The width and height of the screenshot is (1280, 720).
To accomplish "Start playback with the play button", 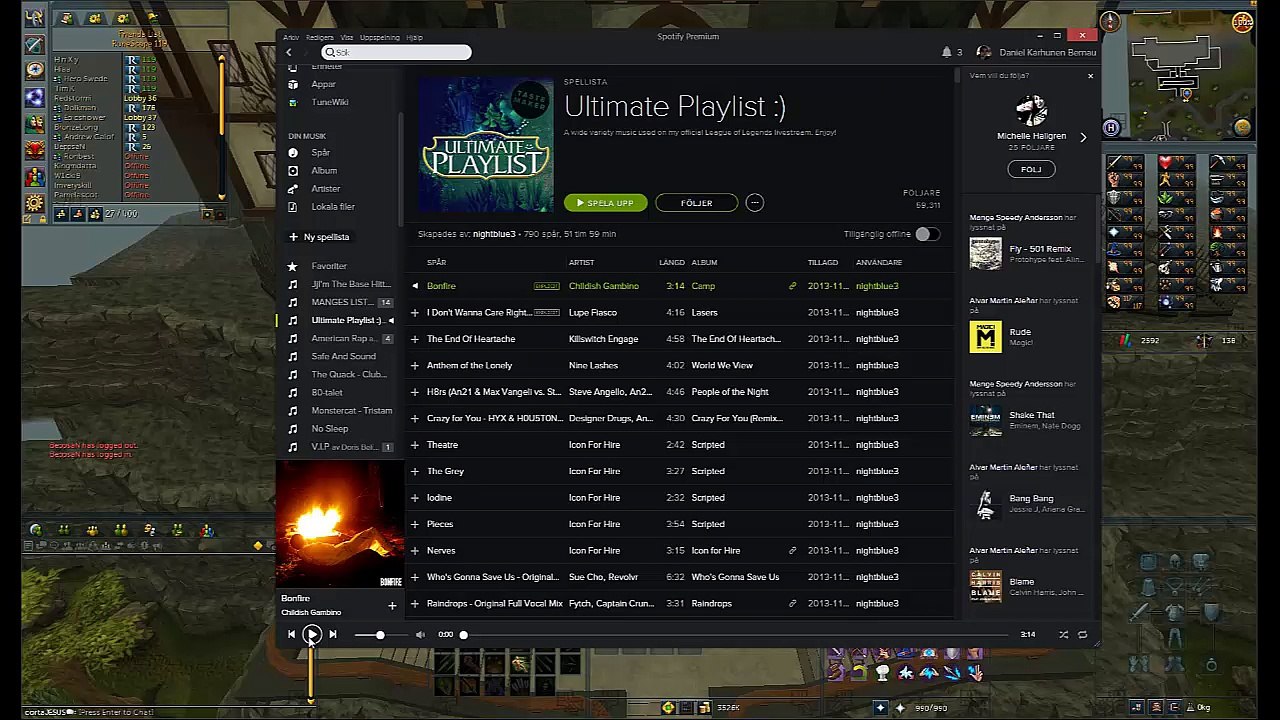I will pos(312,634).
